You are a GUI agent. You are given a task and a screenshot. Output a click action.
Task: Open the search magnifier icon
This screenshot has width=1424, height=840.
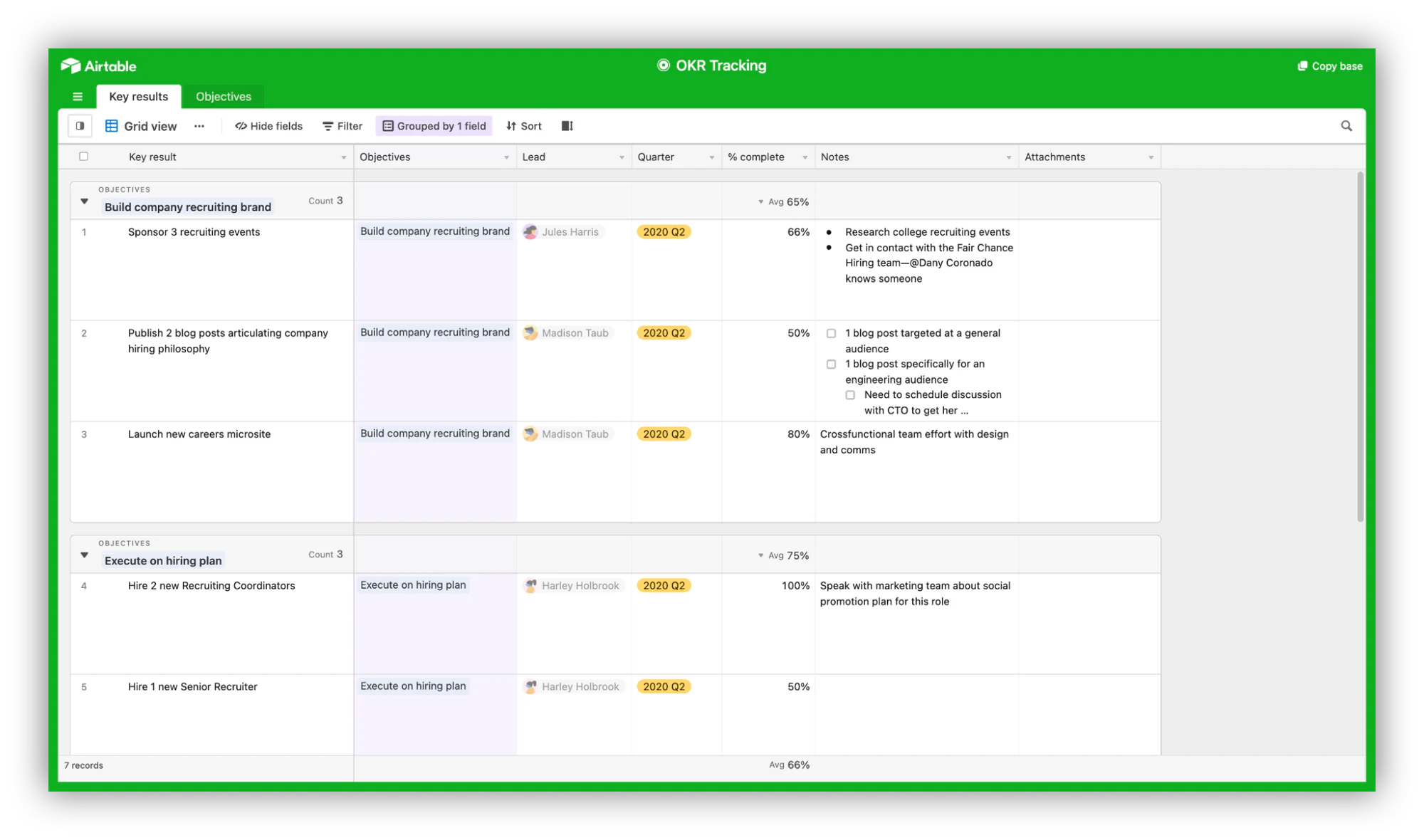coord(1346,126)
